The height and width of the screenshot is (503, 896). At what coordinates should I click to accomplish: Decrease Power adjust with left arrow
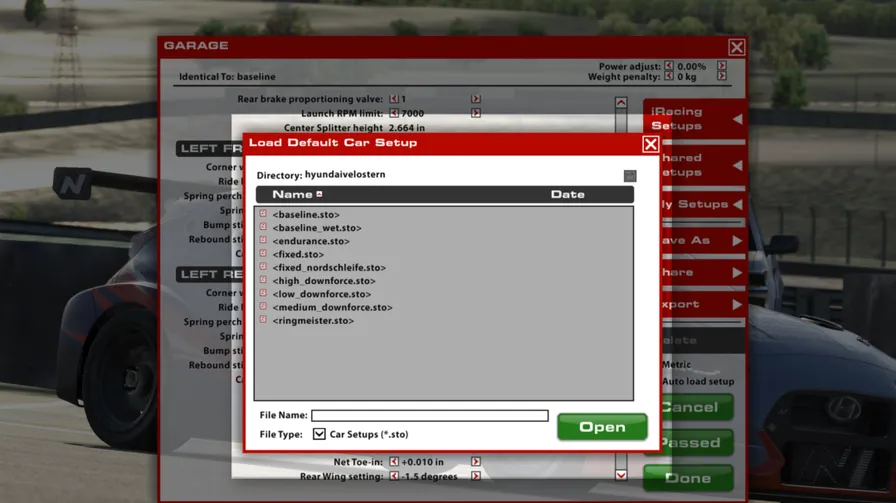[669, 66]
